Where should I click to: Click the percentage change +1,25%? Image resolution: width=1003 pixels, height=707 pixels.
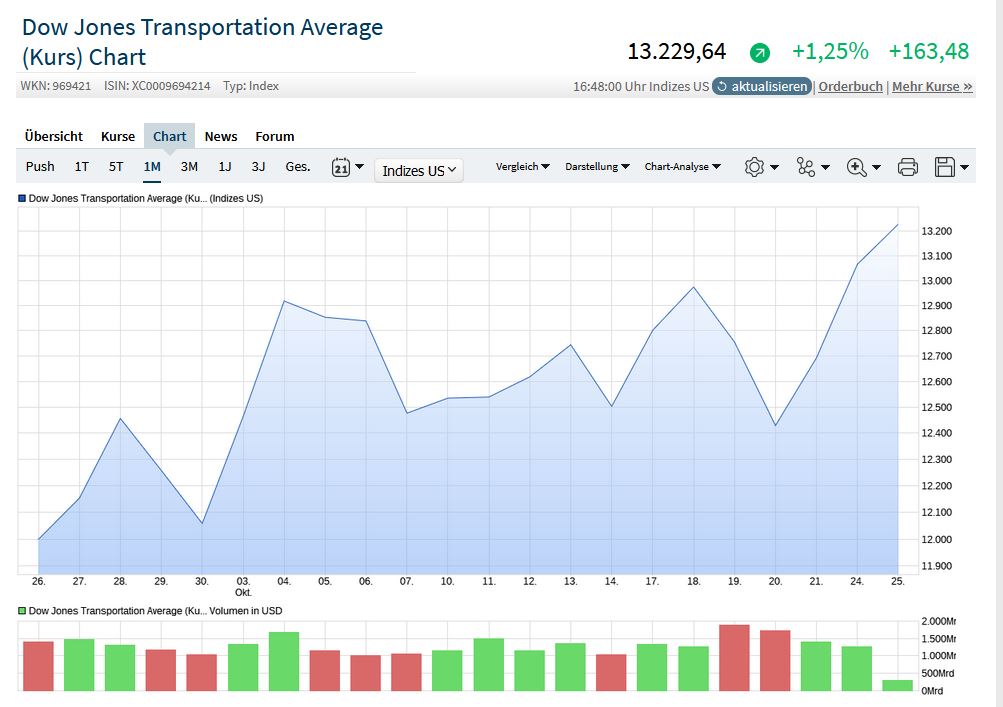[x=830, y=51]
